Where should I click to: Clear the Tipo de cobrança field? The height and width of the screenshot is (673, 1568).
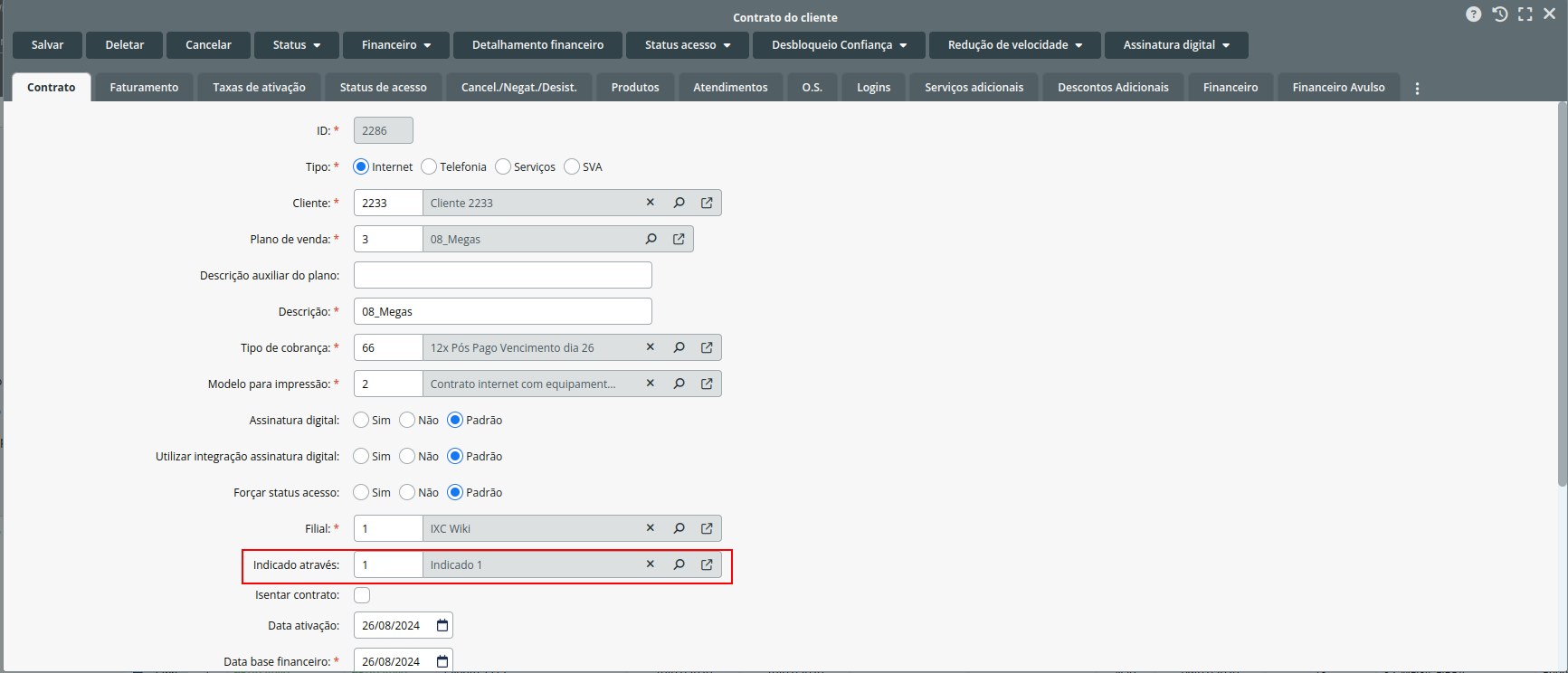650,347
